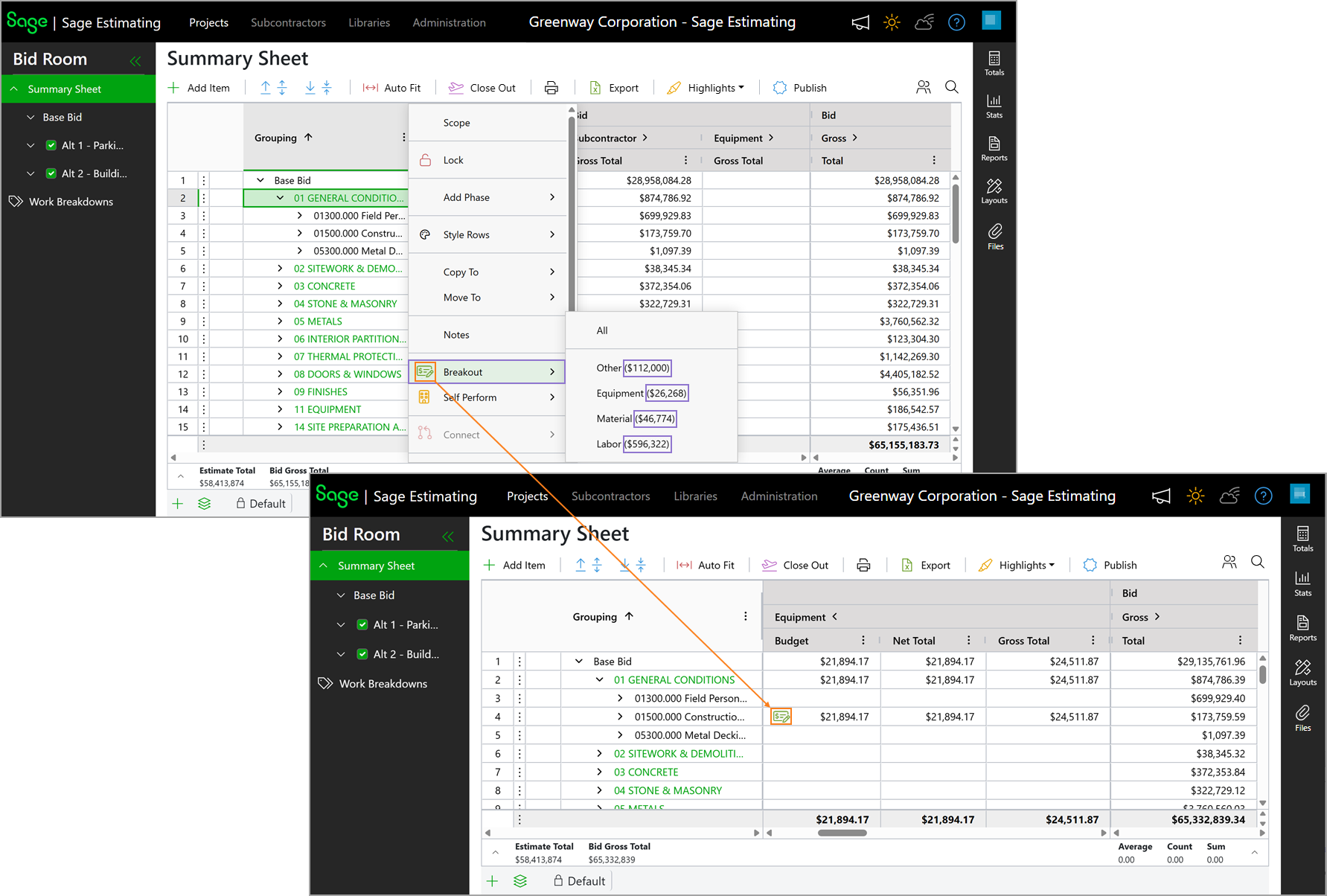
Task: Click horizontal scrollbar thumb in front window grid
Action: coord(842,833)
